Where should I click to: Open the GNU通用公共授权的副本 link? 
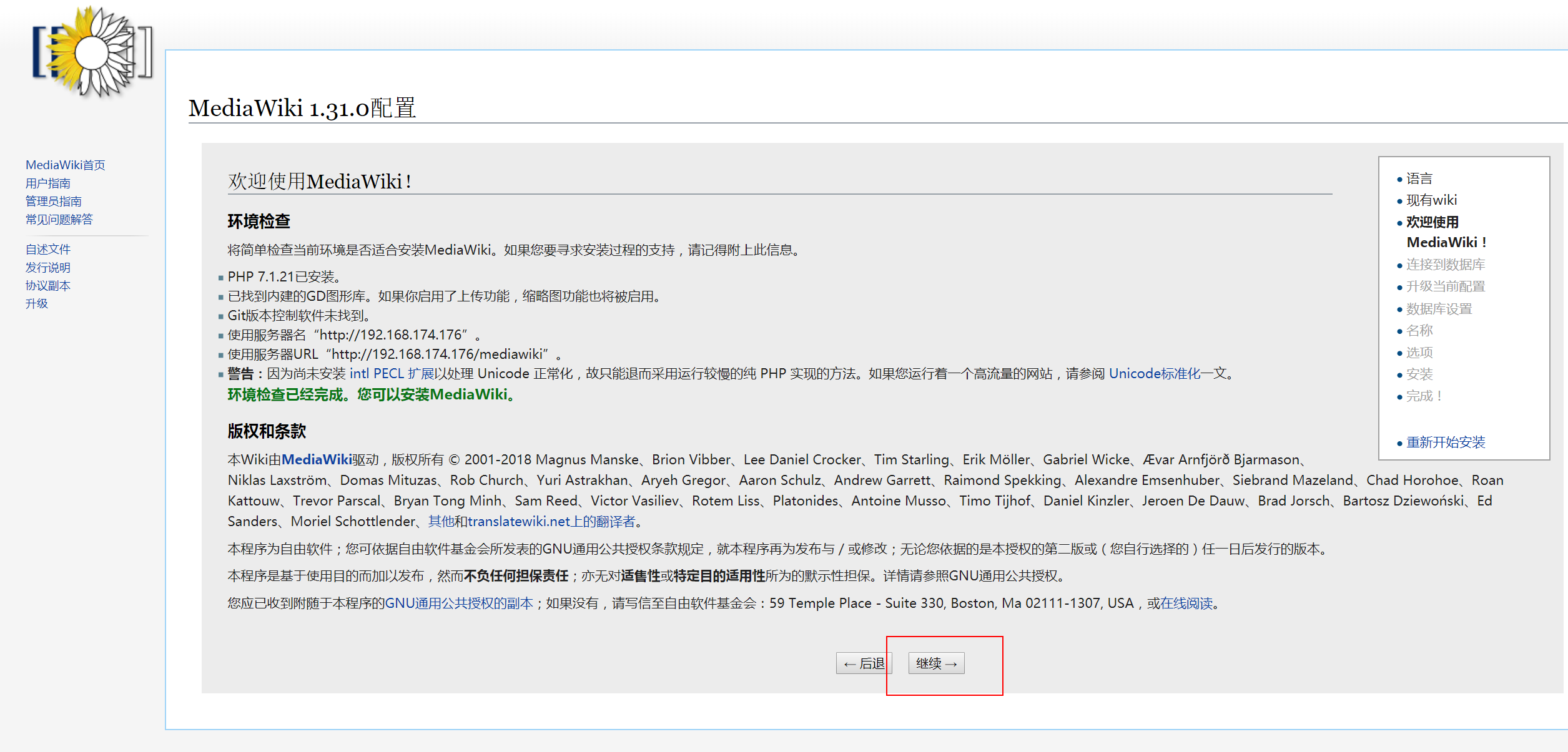[x=459, y=603]
